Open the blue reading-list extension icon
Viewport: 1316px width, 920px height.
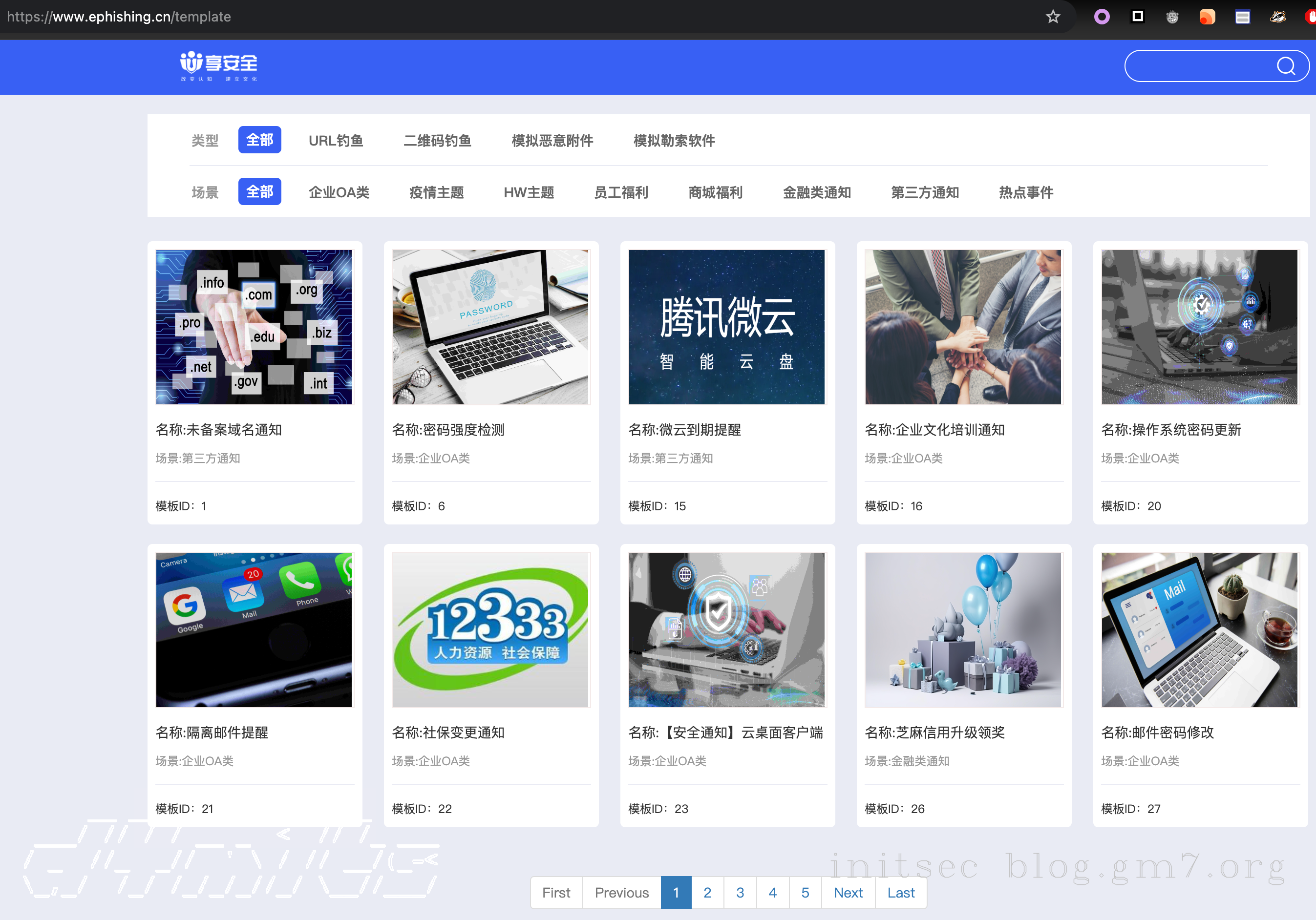point(1242,17)
